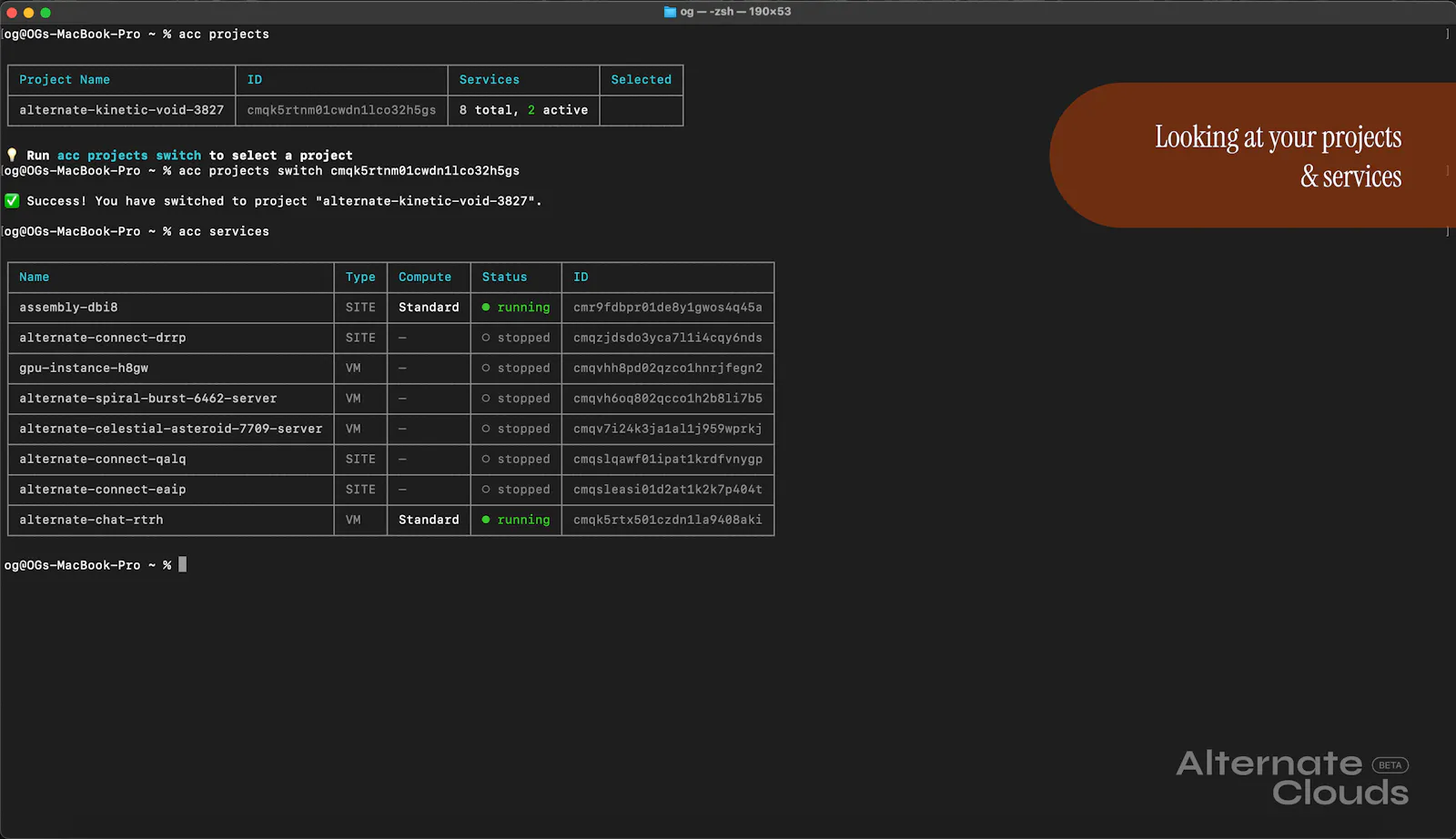The width and height of the screenshot is (1456, 839).
Task: Click the green fullscreen window button
Action: pos(45,13)
